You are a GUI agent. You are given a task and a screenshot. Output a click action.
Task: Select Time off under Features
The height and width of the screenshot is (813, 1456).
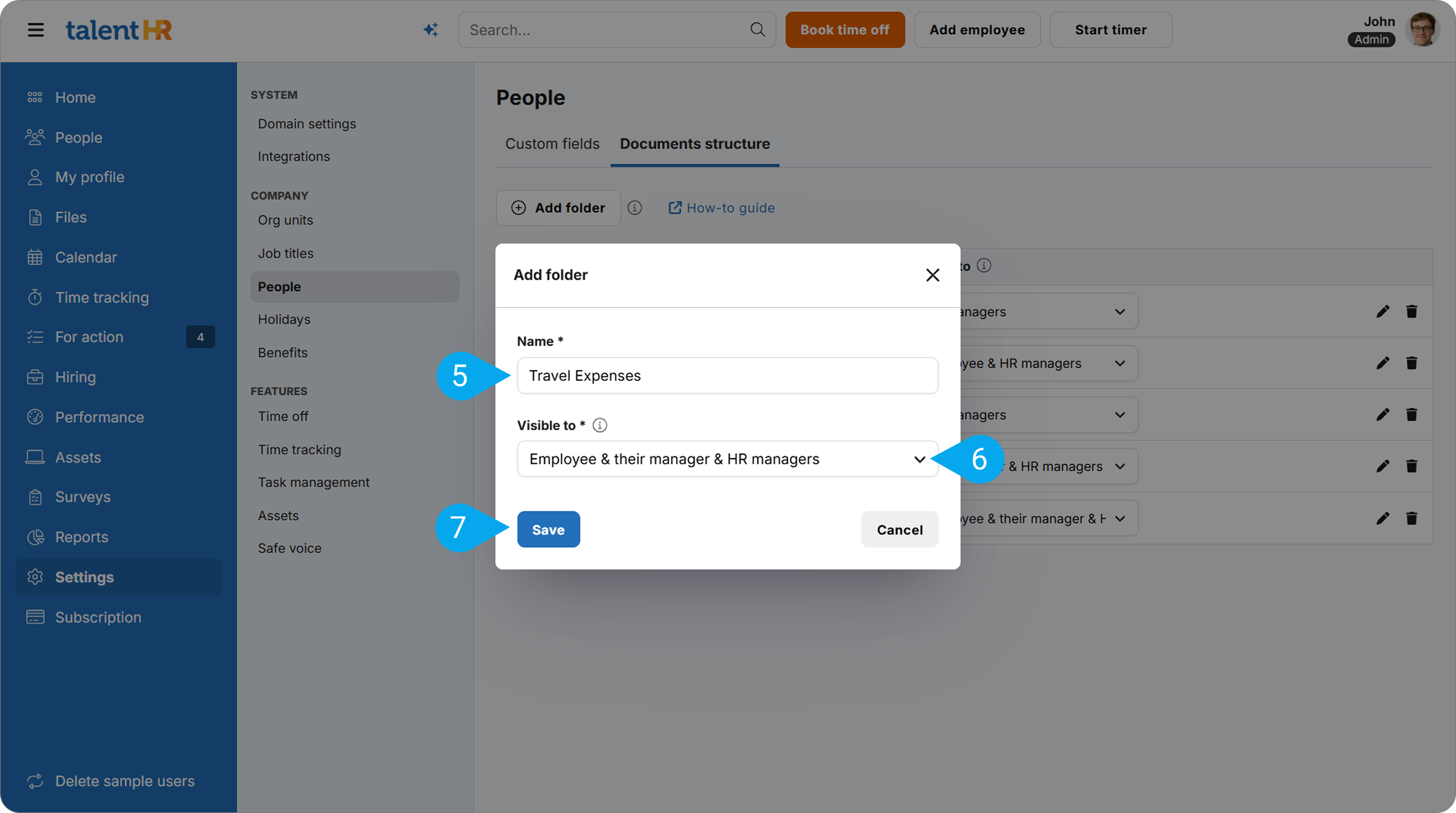[283, 416]
